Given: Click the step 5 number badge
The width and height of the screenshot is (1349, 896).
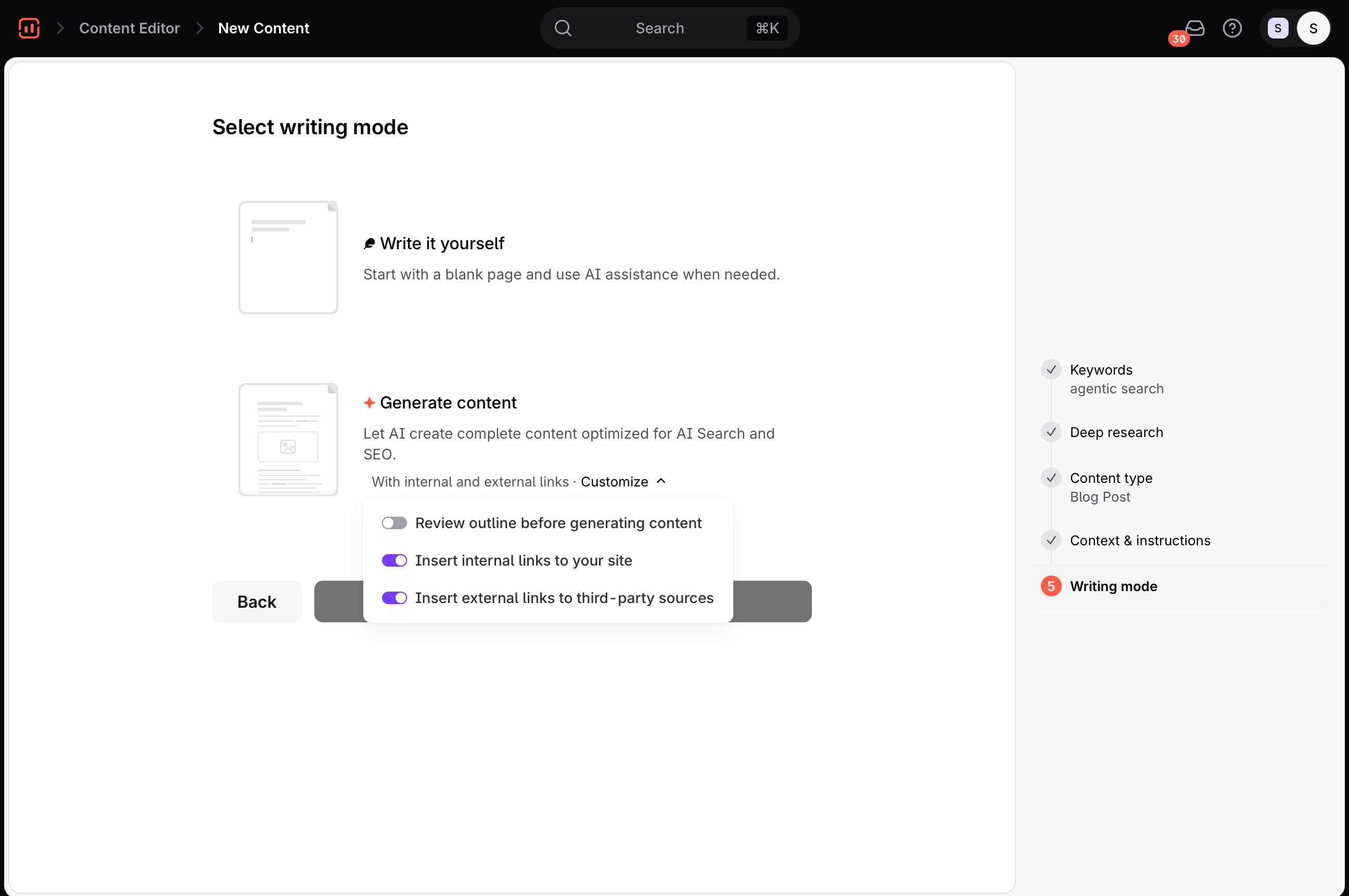Looking at the screenshot, I should tap(1051, 586).
